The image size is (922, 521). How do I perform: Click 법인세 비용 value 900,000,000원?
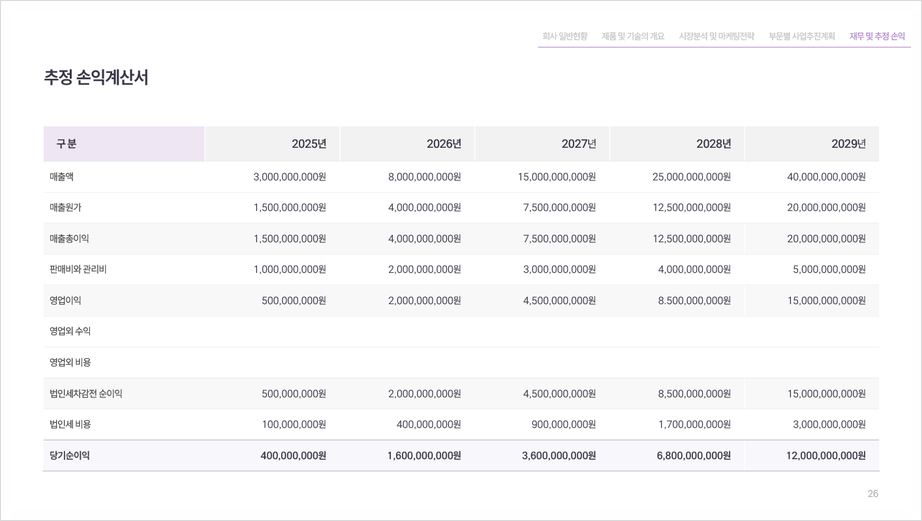tap(563, 424)
